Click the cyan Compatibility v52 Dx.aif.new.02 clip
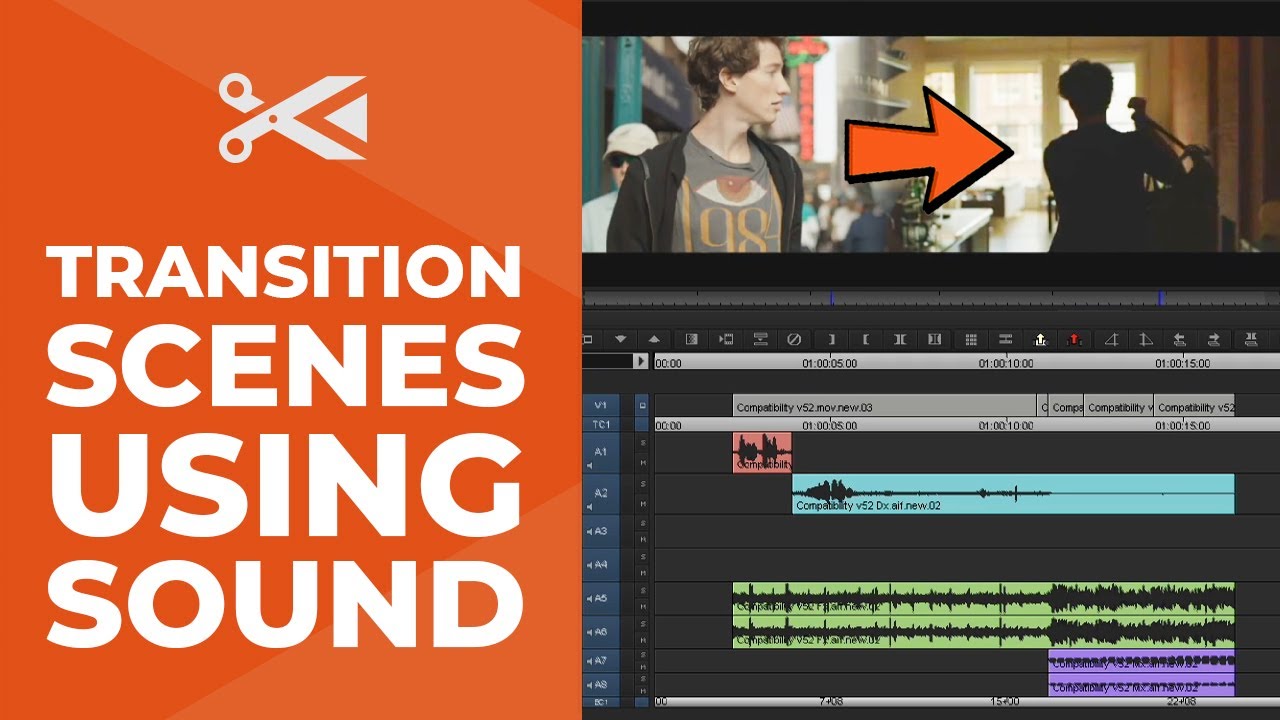The image size is (1280, 720). click(x=1013, y=494)
